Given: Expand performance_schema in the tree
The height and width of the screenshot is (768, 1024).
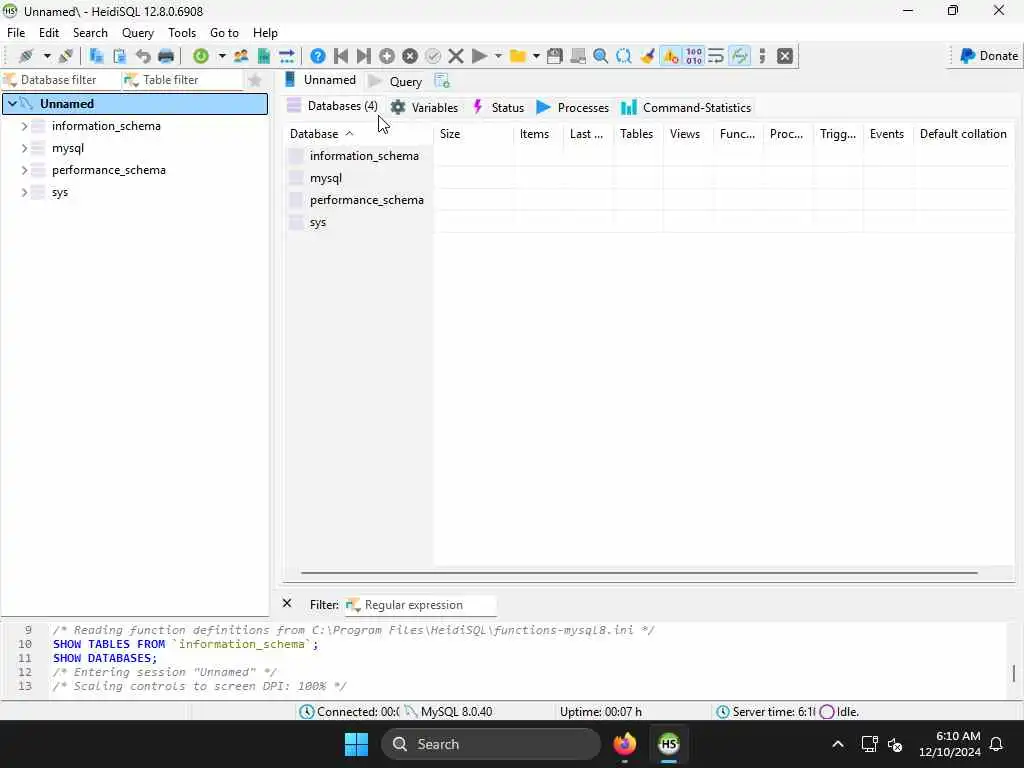Looking at the screenshot, I should click(24, 170).
